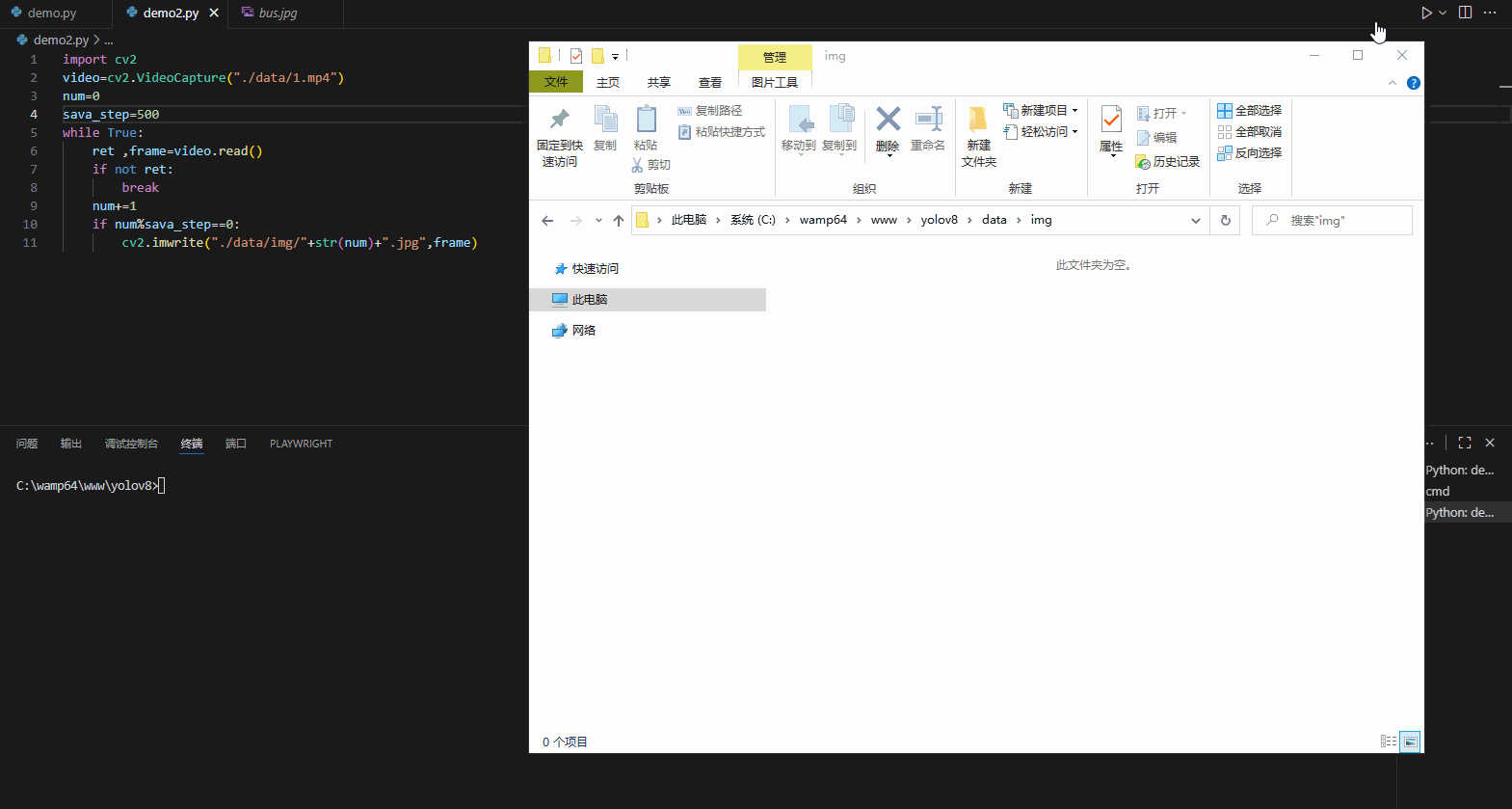Switch to the 调试控制台 panel tab
The width and height of the screenshot is (1512, 809).
(131, 444)
